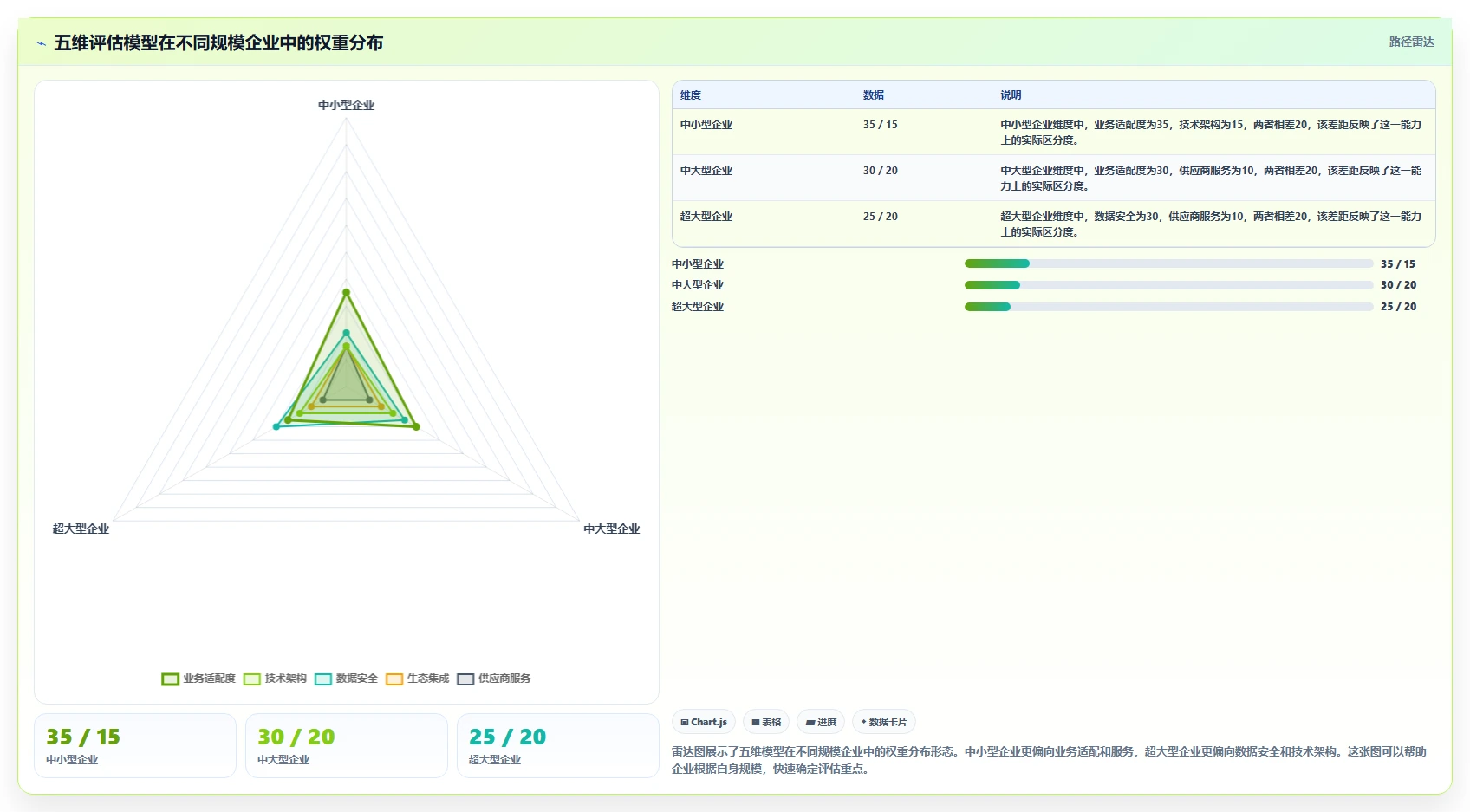This screenshot has height=812, width=1470.
Task: Click the table description starting 中小型企业维度中
Action: click(1212, 133)
